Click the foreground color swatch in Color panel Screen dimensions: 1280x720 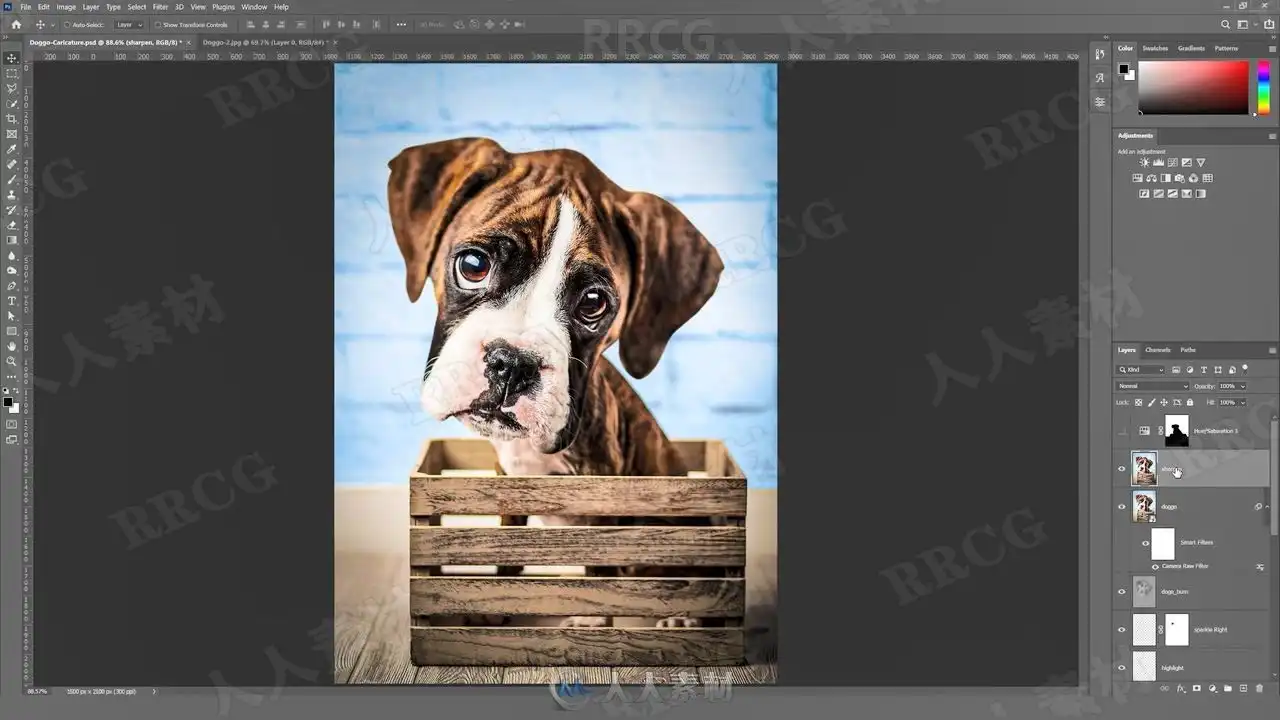pyautogui.click(x=1124, y=70)
